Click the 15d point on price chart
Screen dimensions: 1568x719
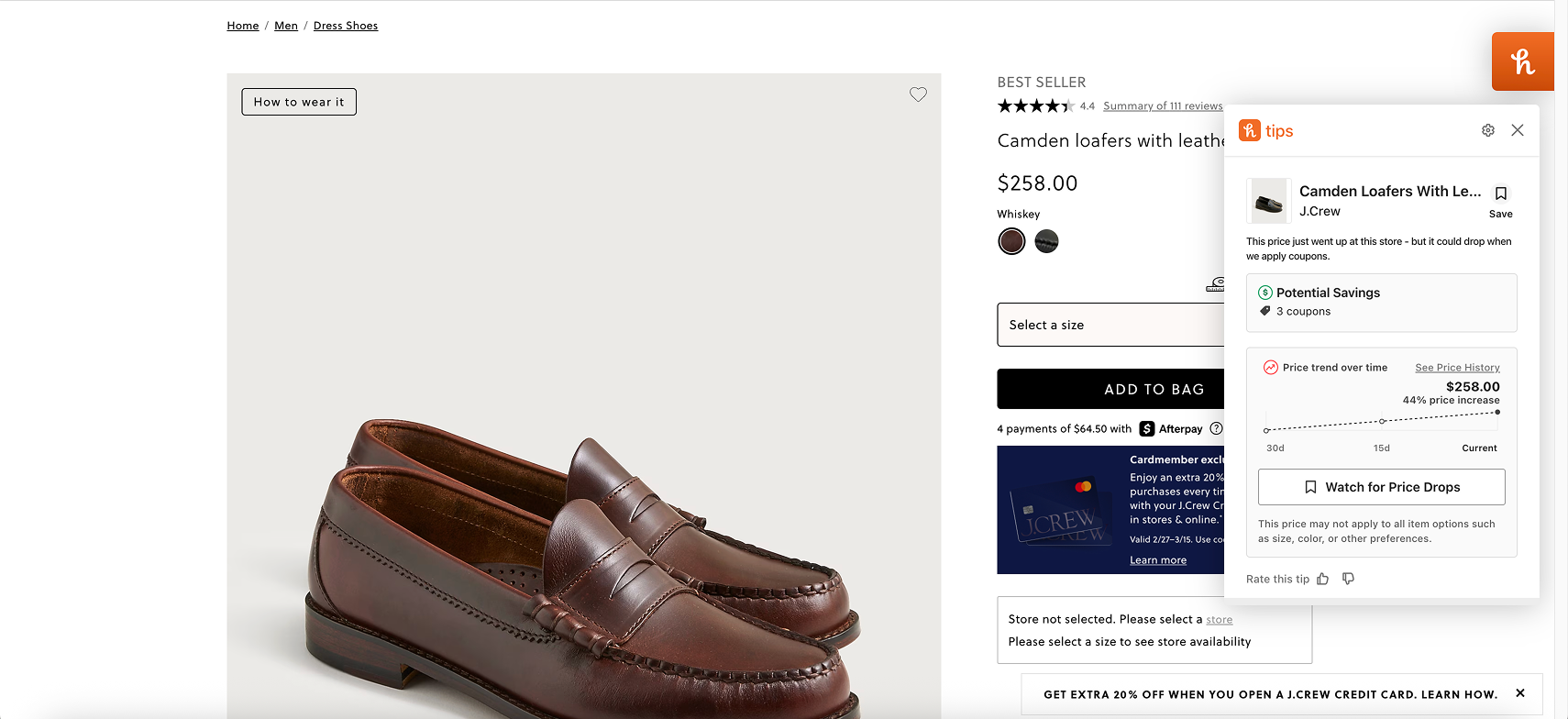coord(1382,421)
